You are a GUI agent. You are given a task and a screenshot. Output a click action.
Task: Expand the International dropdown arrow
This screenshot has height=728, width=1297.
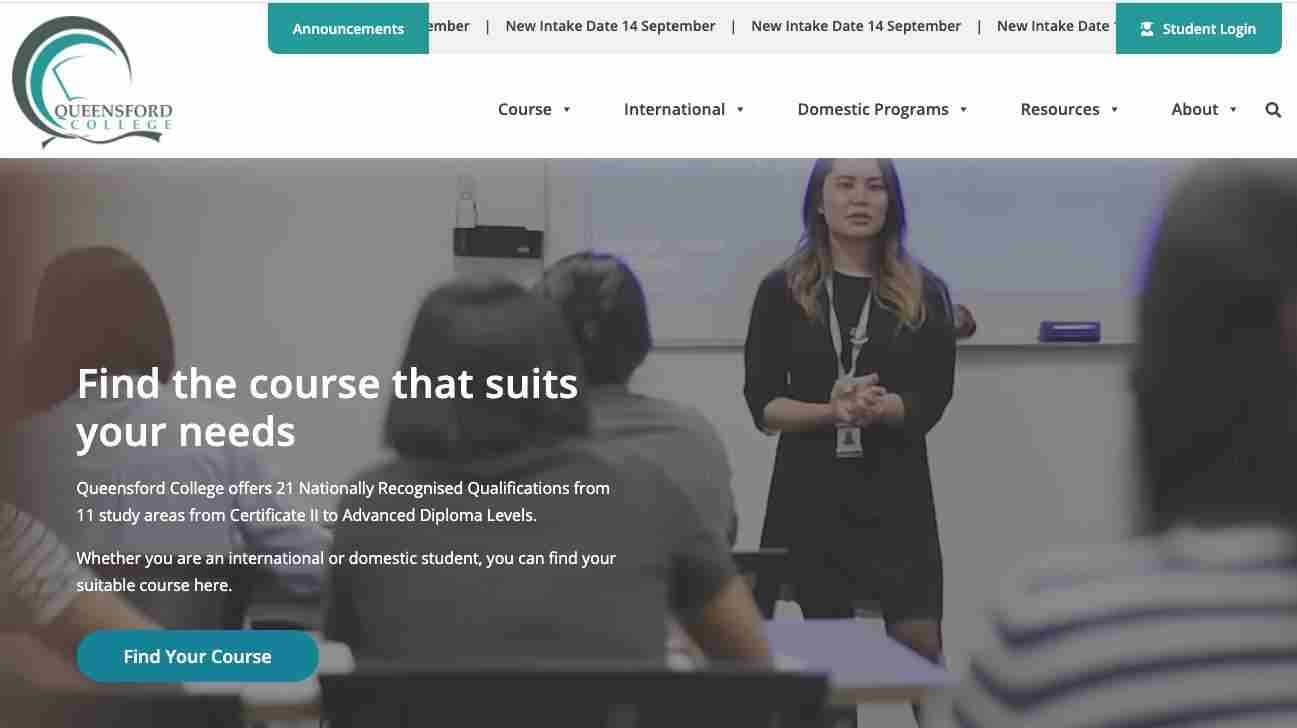click(740, 110)
